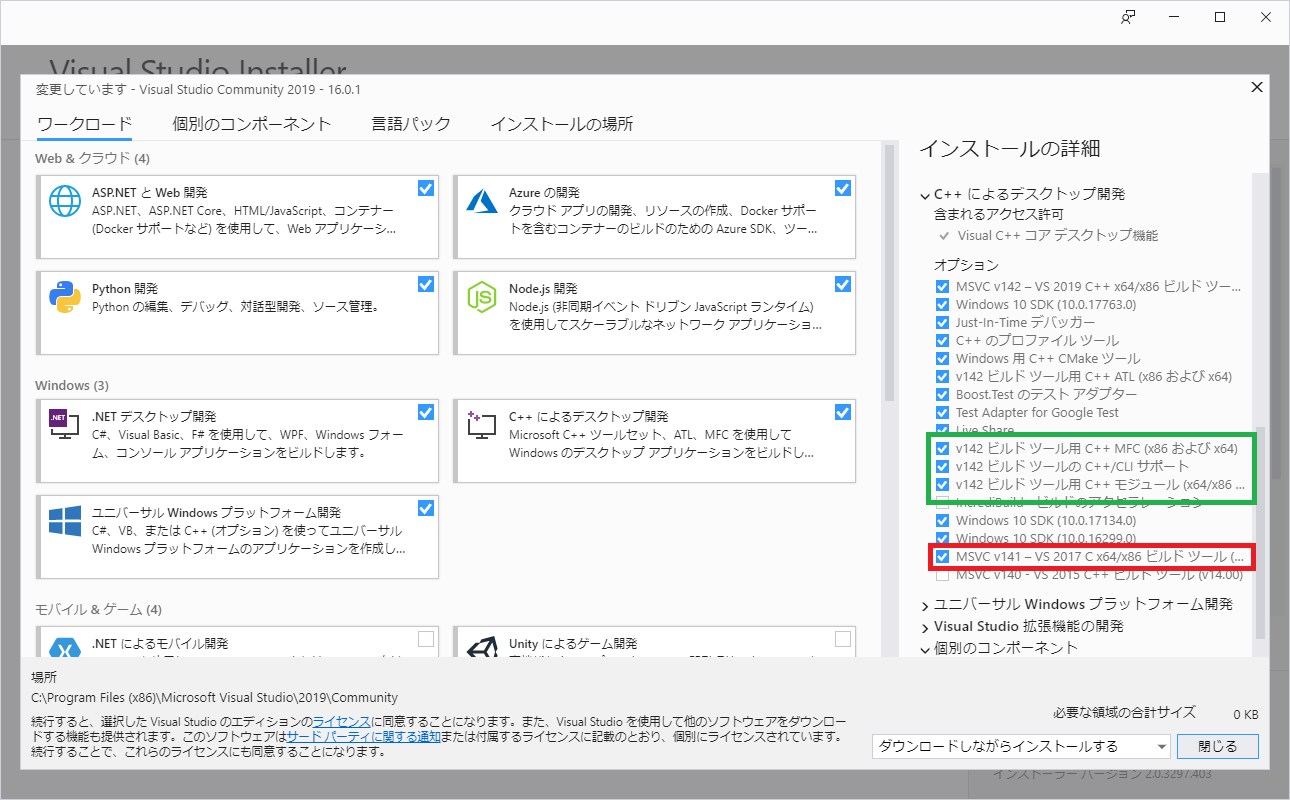Uncheck the Node.js 開発 workload checkbox
Viewport: 1290px width, 800px height.
click(842, 284)
